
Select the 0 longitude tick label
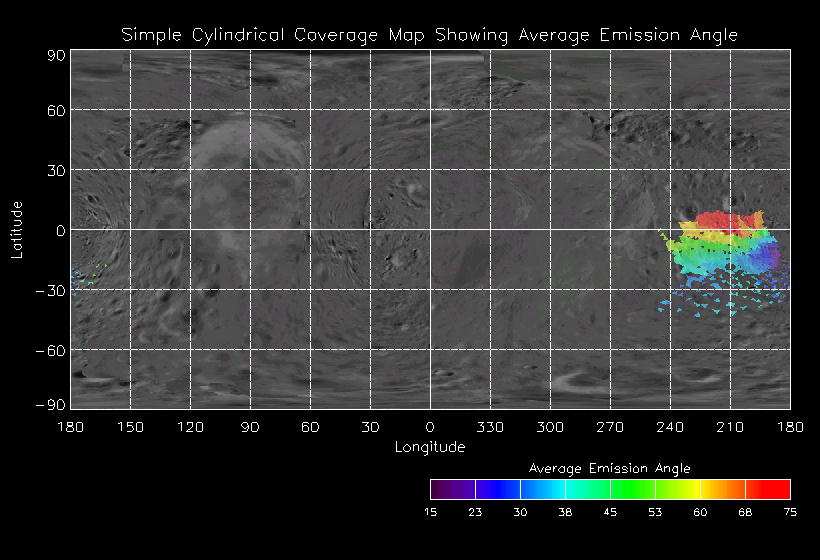pyautogui.click(x=430, y=427)
